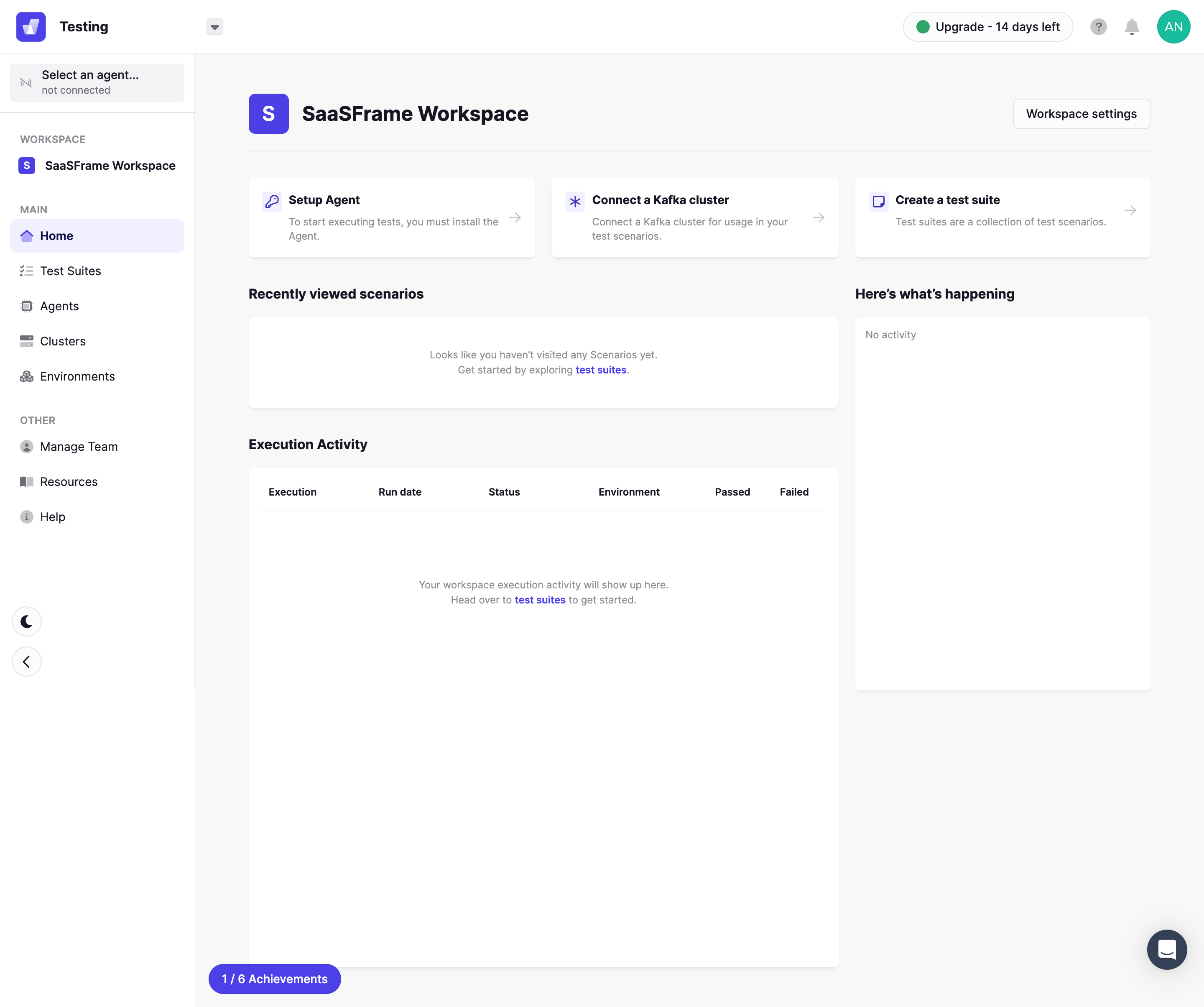Click the Resources book icon
Image resolution: width=1204 pixels, height=1007 pixels.
26,482
